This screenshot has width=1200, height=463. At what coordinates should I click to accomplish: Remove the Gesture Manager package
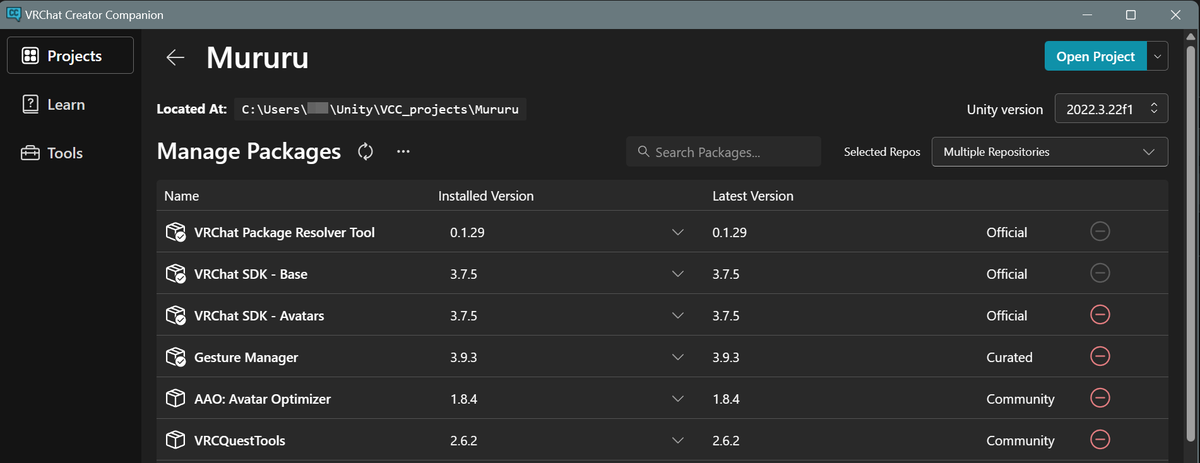click(1099, 356)
